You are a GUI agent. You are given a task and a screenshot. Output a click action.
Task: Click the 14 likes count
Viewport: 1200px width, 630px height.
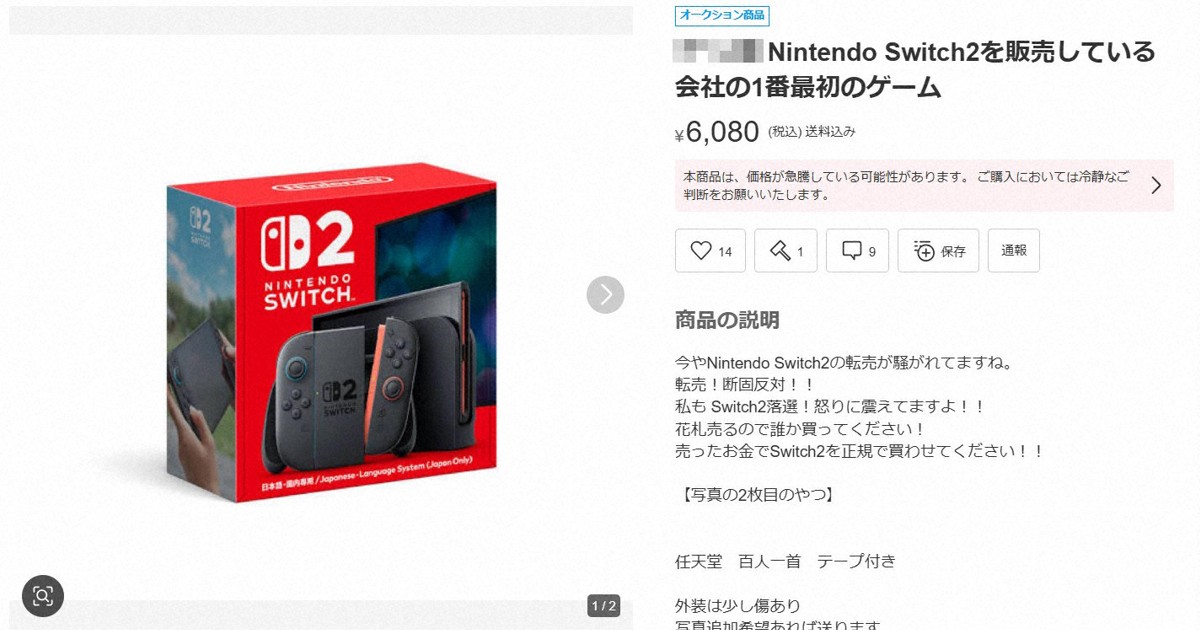(x=725, y=252)
